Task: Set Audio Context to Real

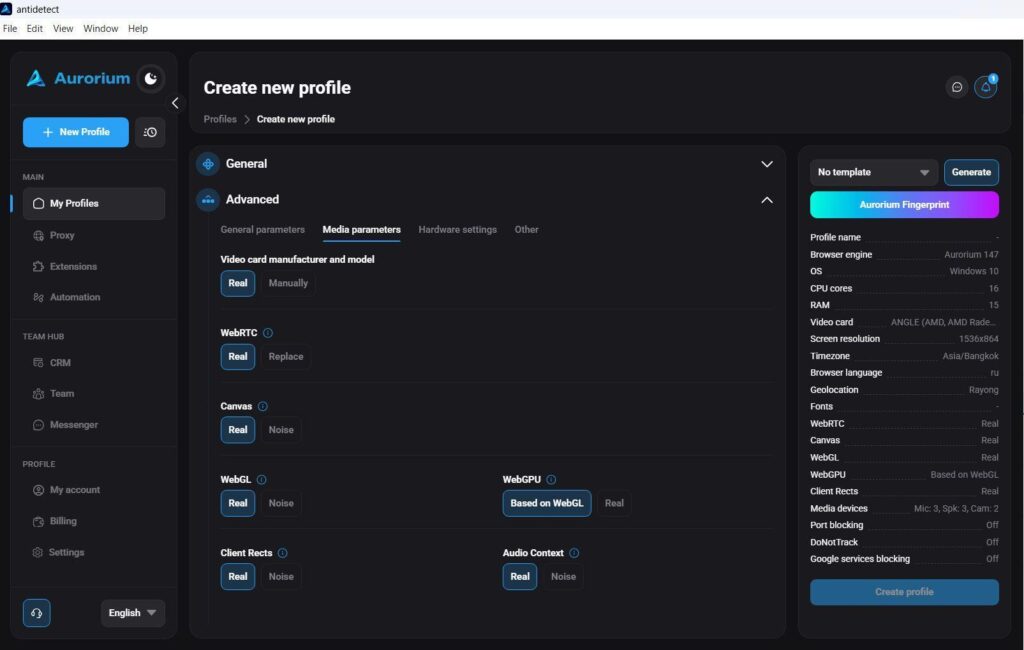Action: pos(520,577)
